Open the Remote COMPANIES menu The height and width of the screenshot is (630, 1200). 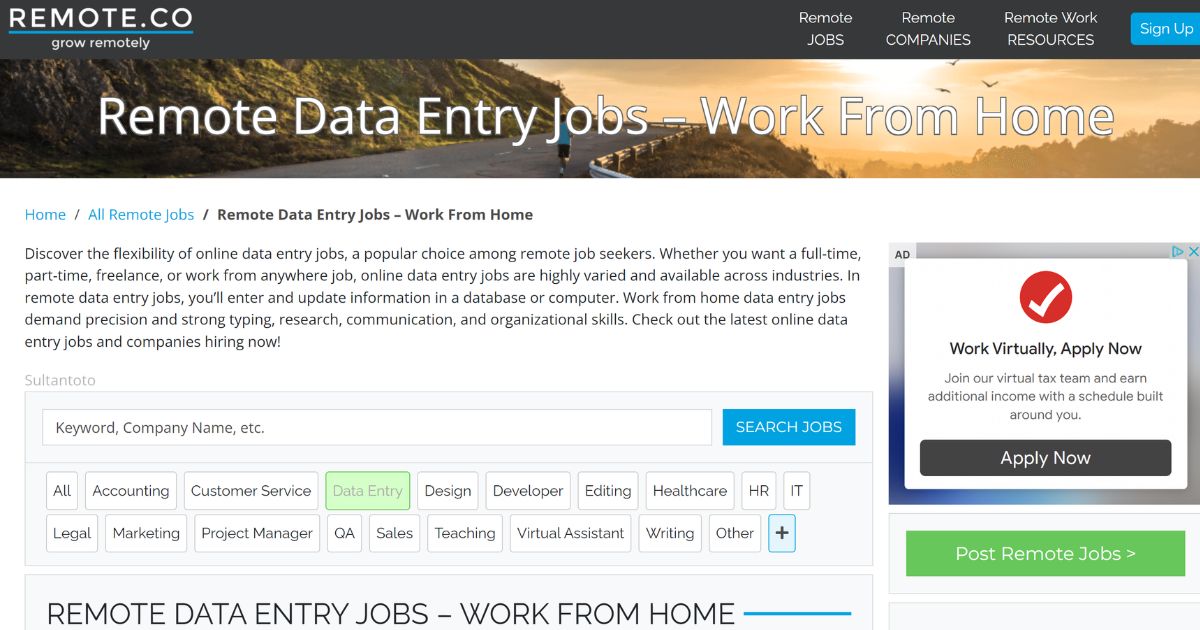928,29
